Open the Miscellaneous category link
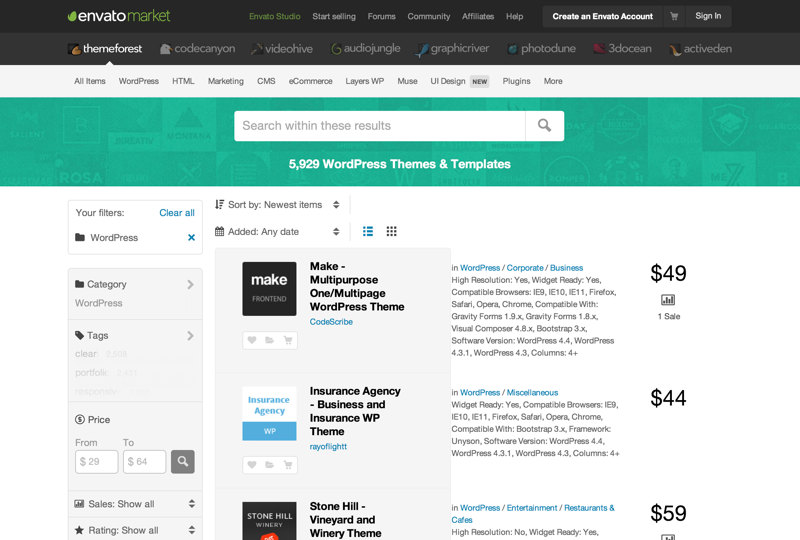 pyautogui.click(x=532, y=392)
